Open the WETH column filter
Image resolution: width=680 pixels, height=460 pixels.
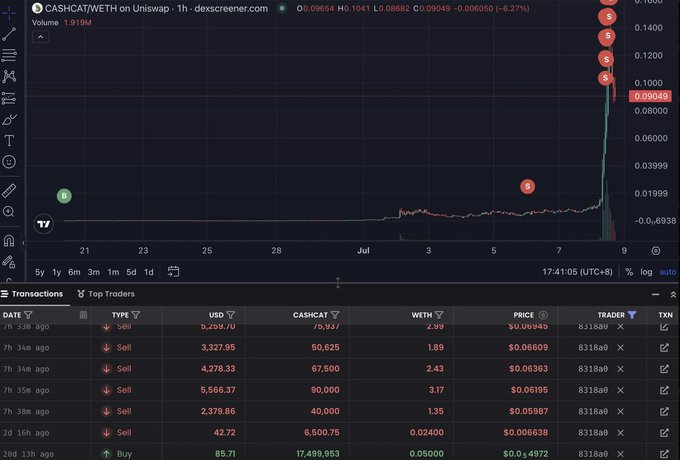(x=439, y=315)
